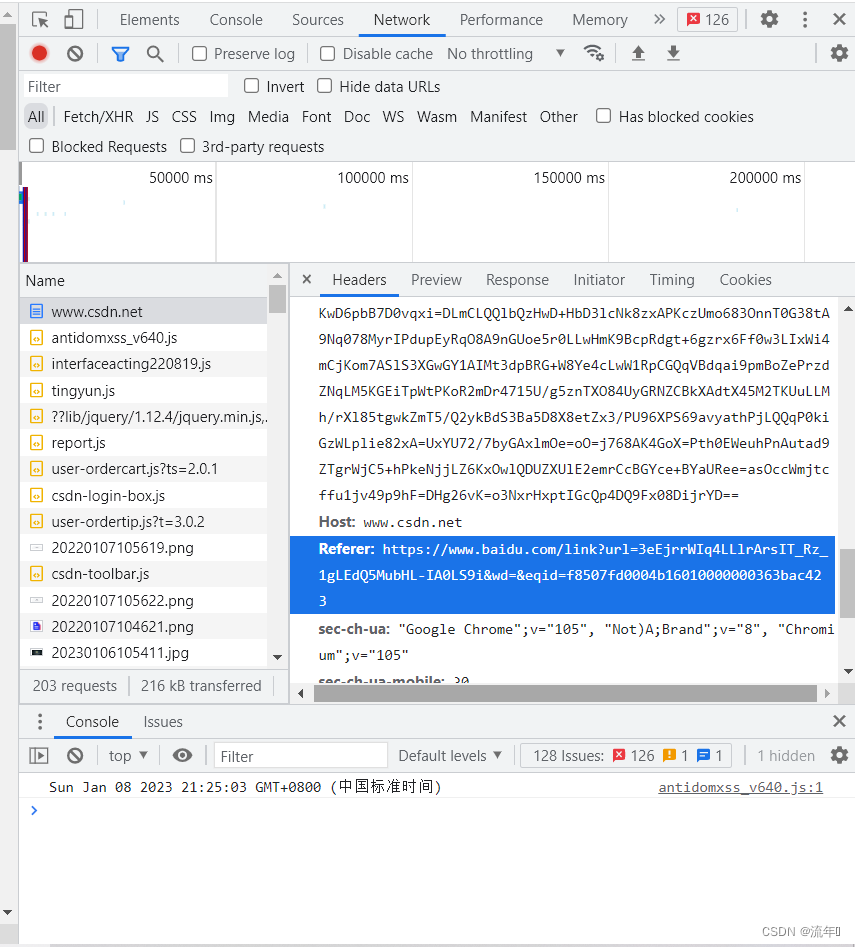
Task: Open the No throttling dropdown
Action: [506, 54]
